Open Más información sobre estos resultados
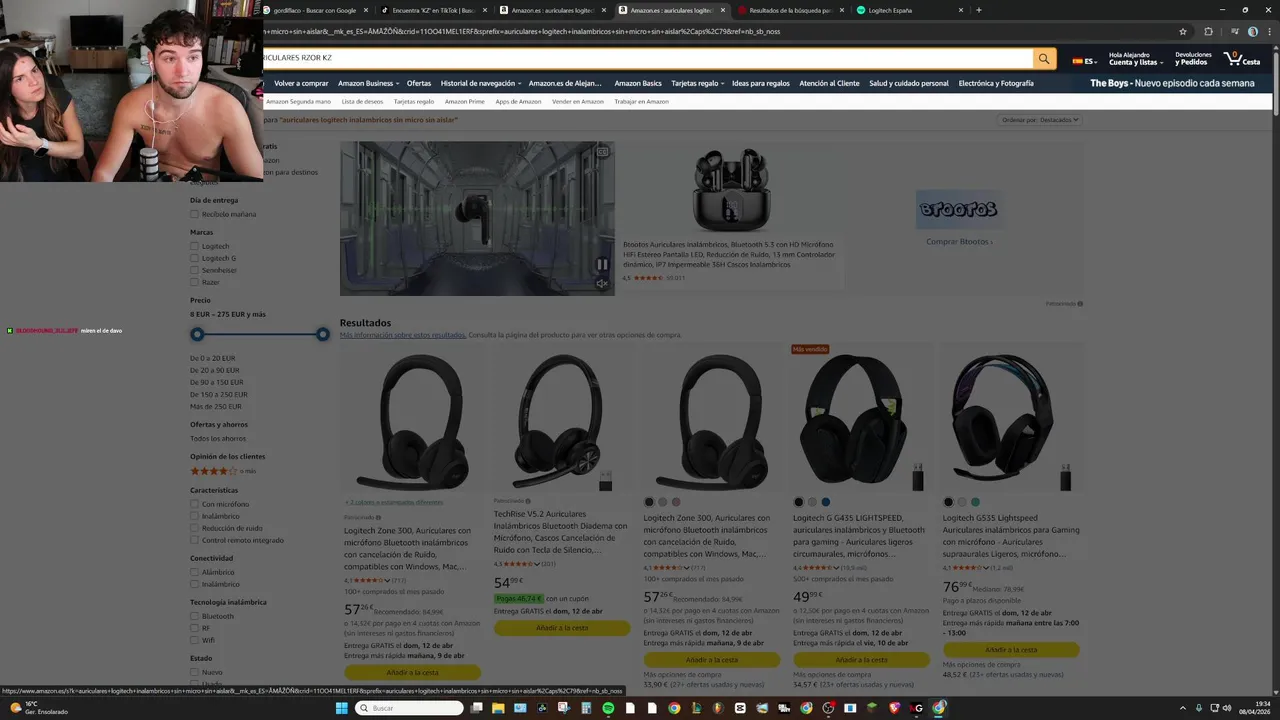 pyautogui.click(x=402, y=335)
